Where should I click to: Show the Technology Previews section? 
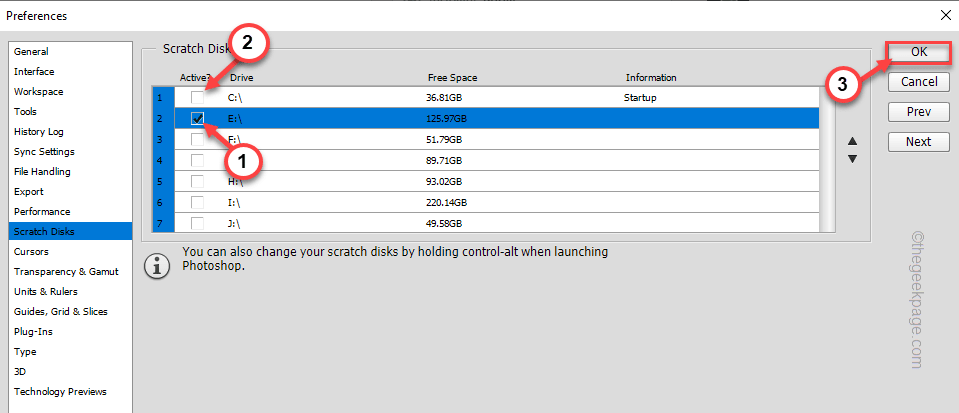pyautogui.click(x=60, y=391)
